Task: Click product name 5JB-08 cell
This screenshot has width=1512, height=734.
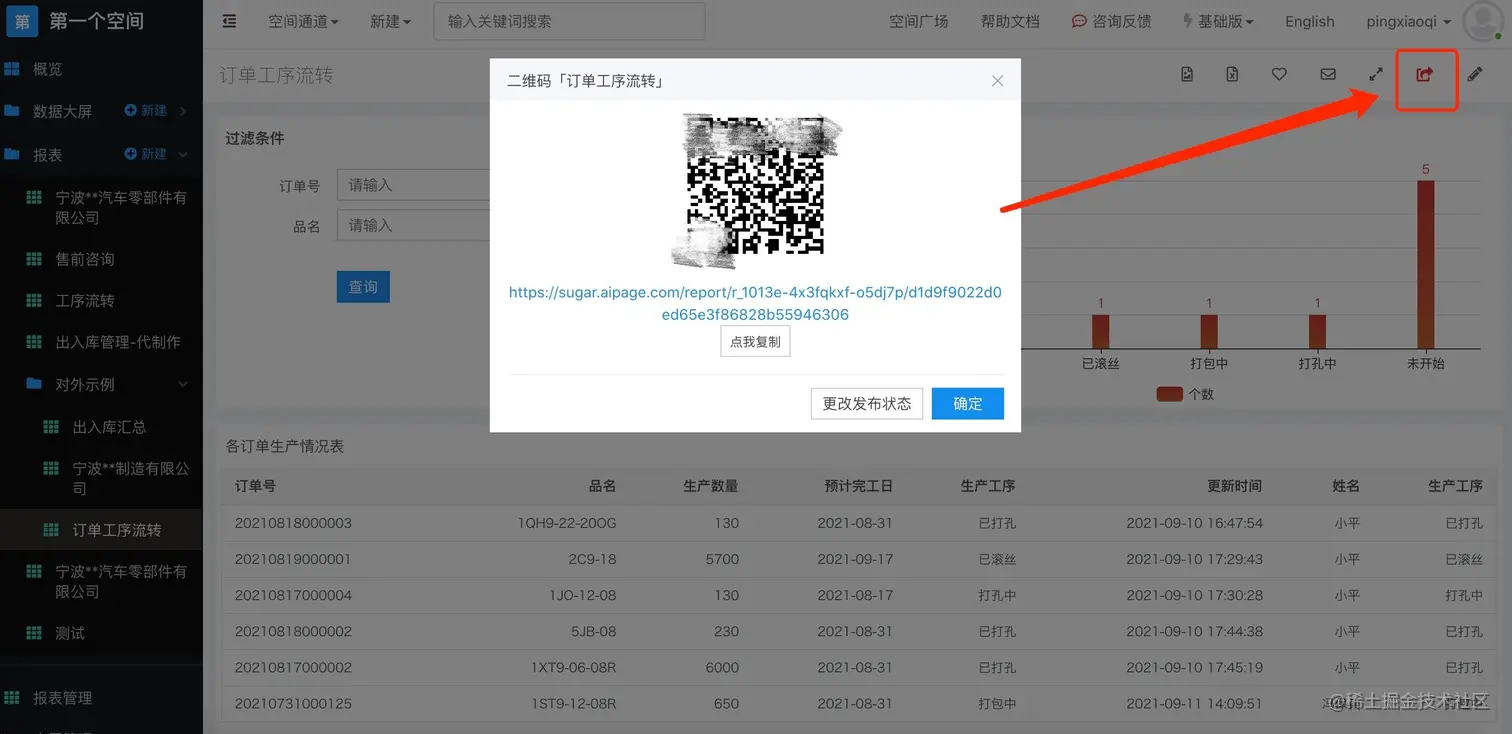Action: pos(593,631)
